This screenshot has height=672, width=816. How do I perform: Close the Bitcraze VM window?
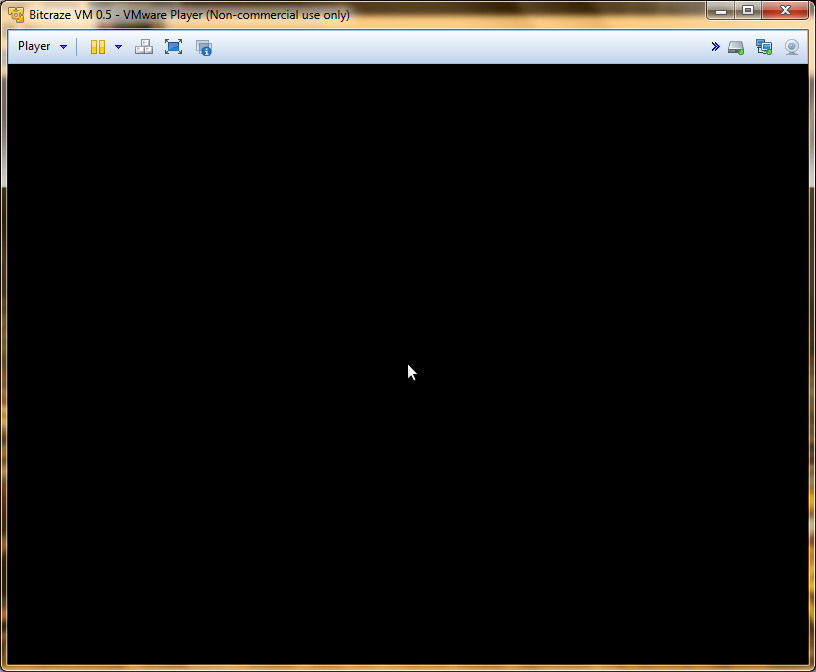785,11
